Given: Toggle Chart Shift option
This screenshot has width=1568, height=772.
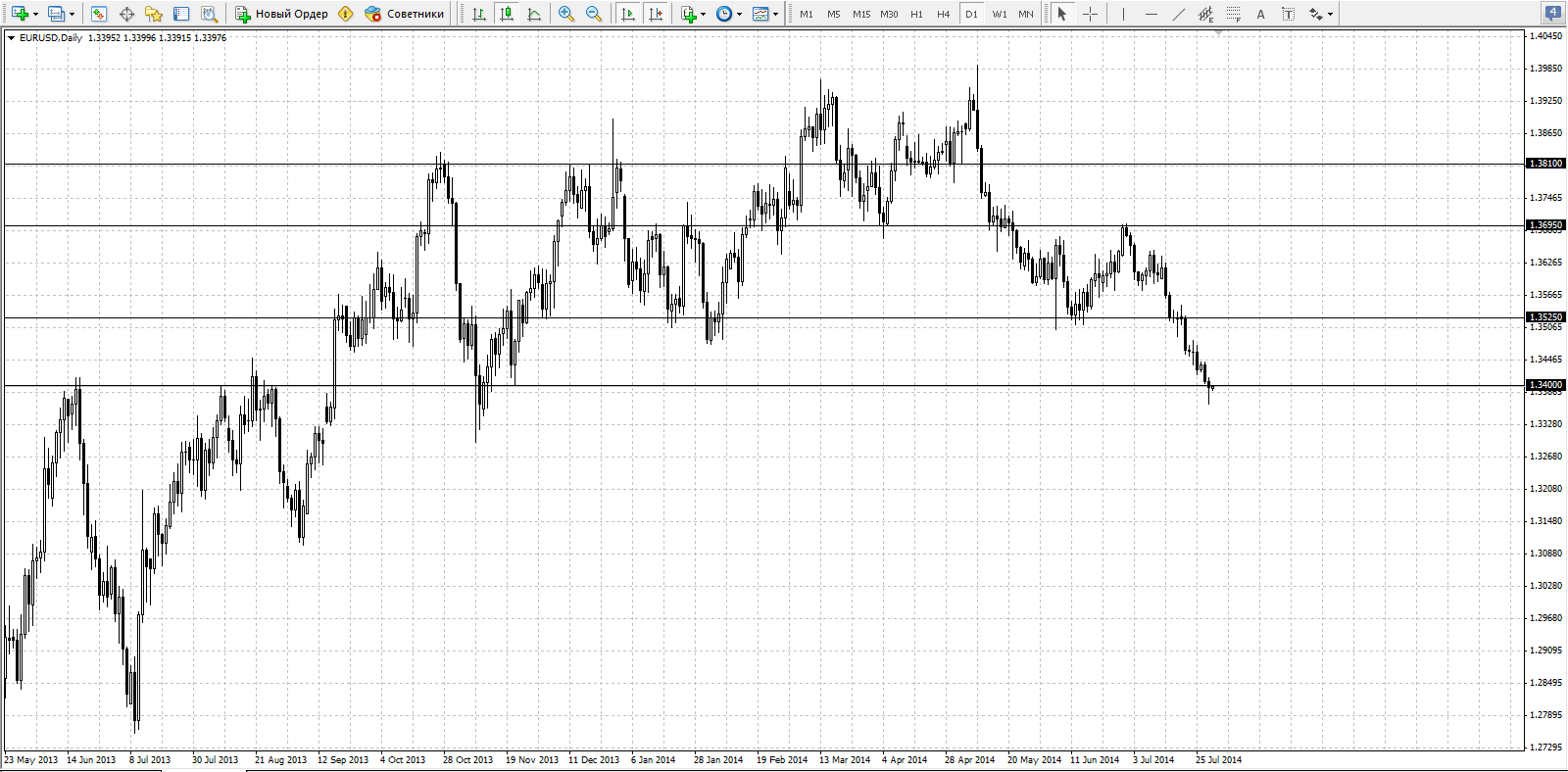Looking at the screenshot, I should click(x=656, y=14).
